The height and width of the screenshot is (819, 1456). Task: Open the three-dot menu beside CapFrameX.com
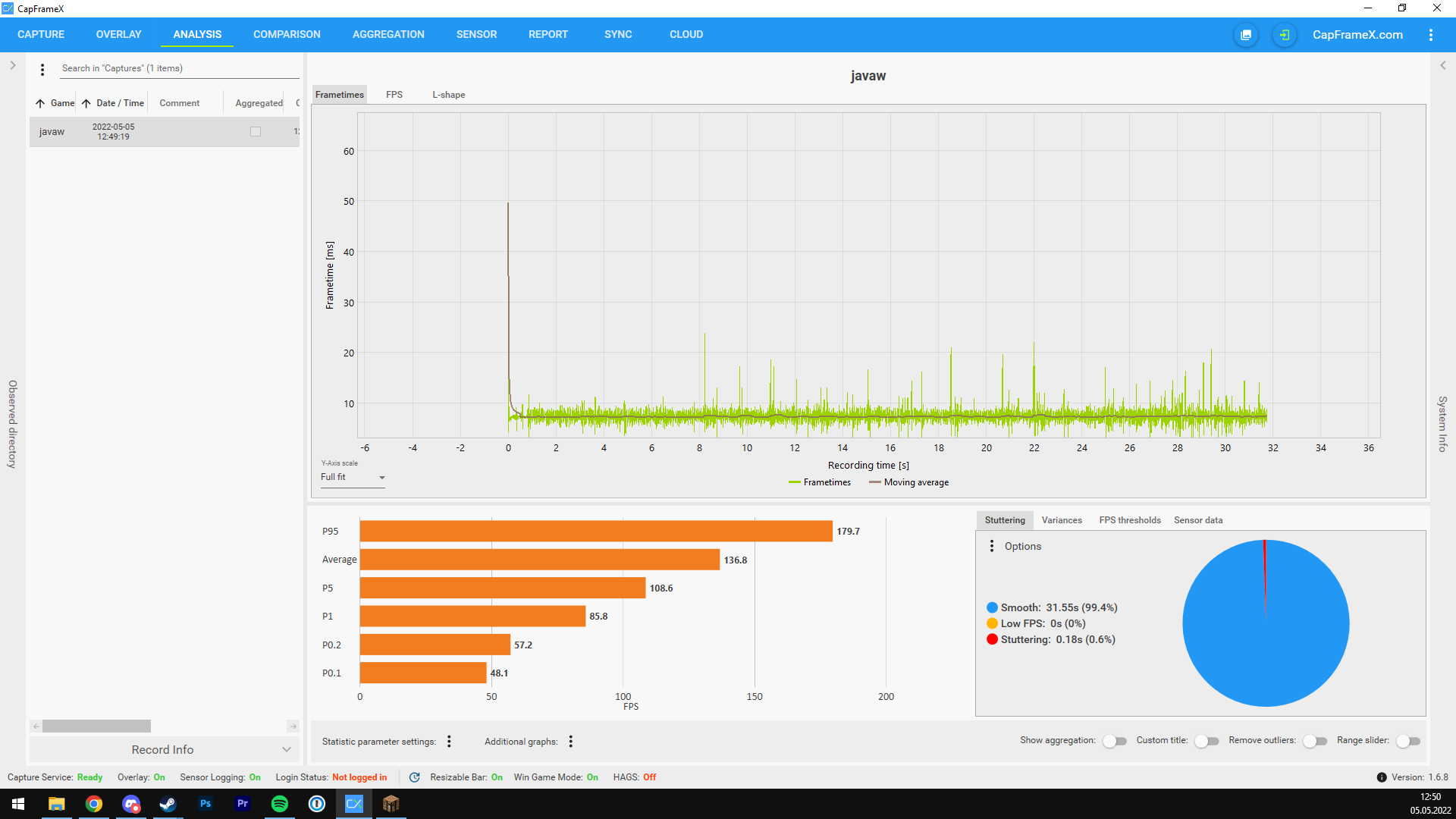[x=1430, y=35]
